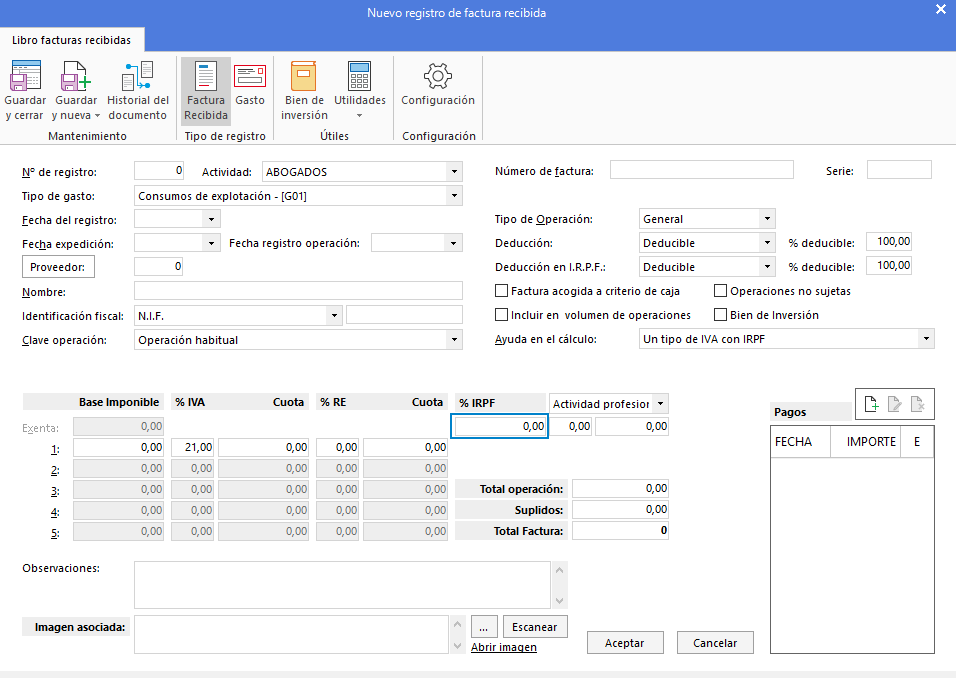Delete the selected payment in Pagos
The width and height of the screenshot is (956, 678).
pyautogui.click(x=918, y=404)
